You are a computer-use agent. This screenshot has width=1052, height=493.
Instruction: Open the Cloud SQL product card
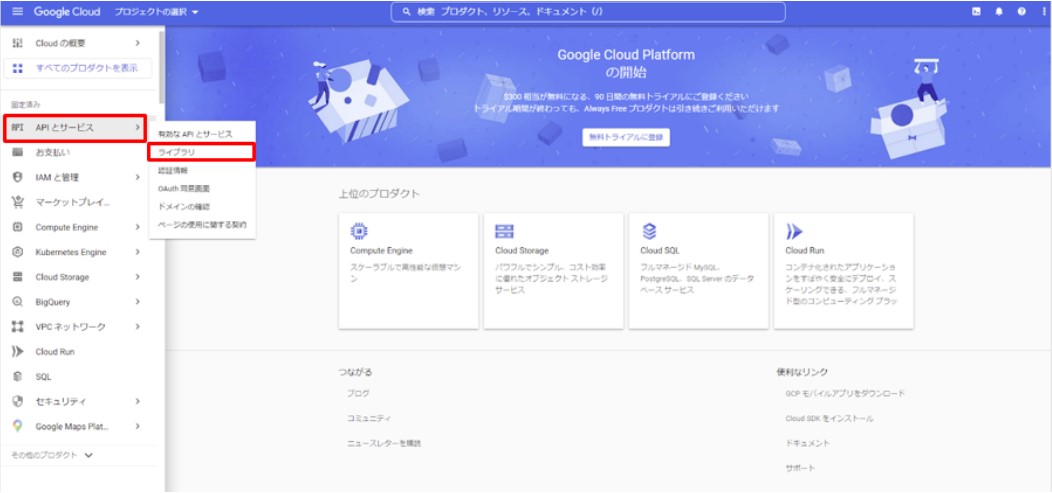click(698, 271)
